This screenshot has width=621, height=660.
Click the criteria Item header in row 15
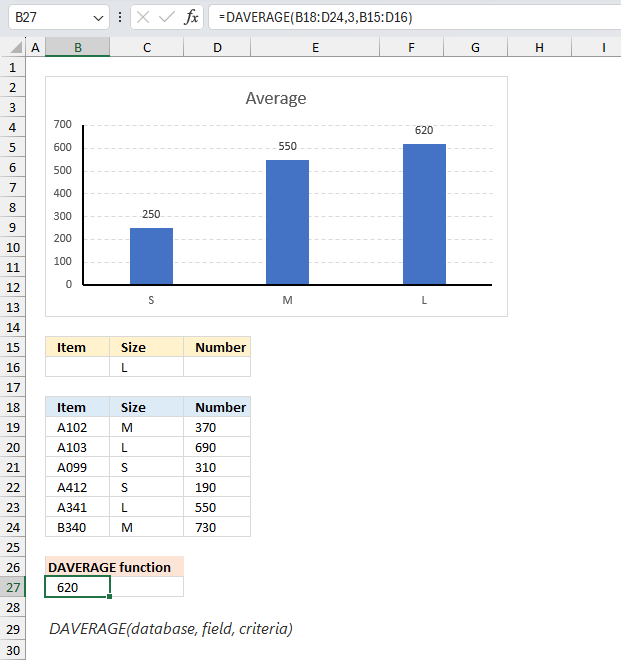pyautogui.click(x=77, y=347)
